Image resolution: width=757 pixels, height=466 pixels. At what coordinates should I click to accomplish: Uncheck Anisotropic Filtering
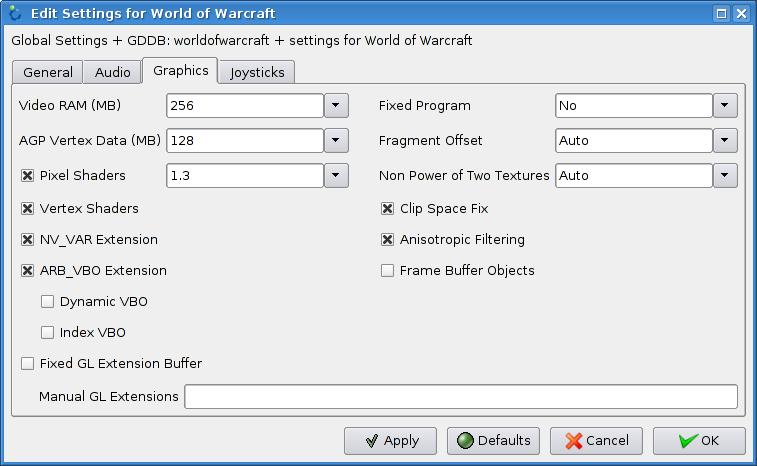[x=387, y=240]
